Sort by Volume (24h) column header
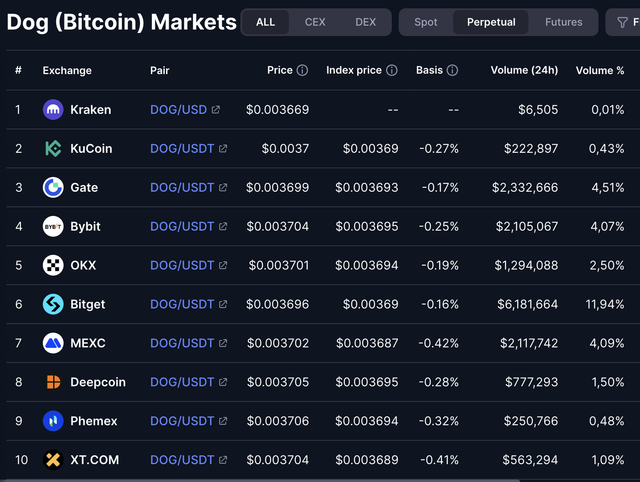 tap(524, 70)
